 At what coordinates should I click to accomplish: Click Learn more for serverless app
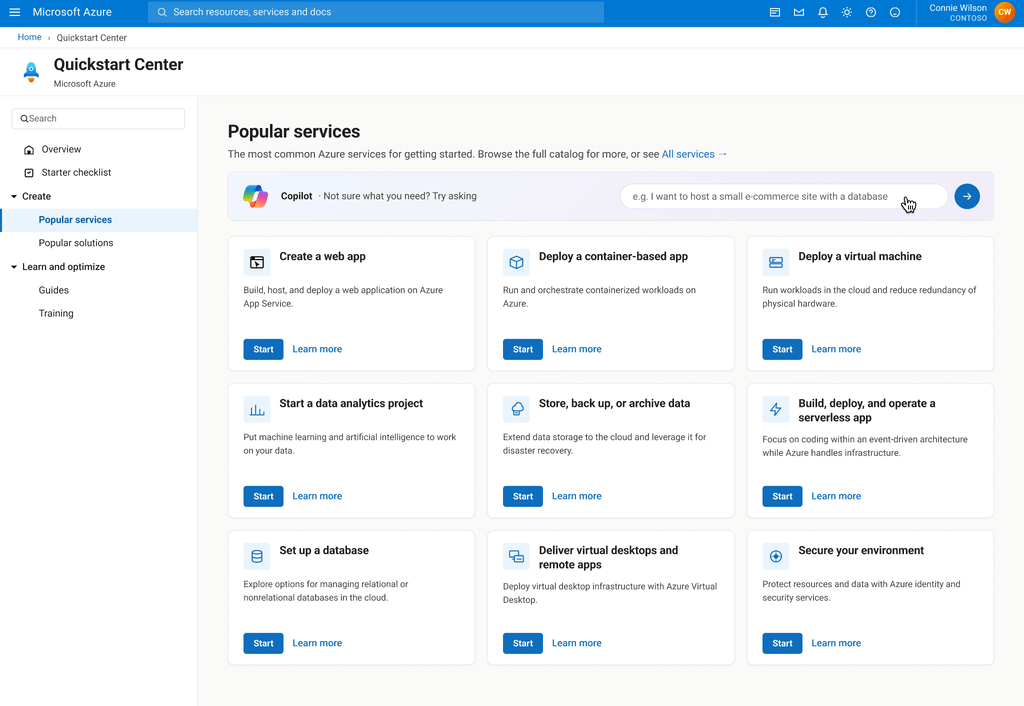pyautogui.click(x=836, y=496)
